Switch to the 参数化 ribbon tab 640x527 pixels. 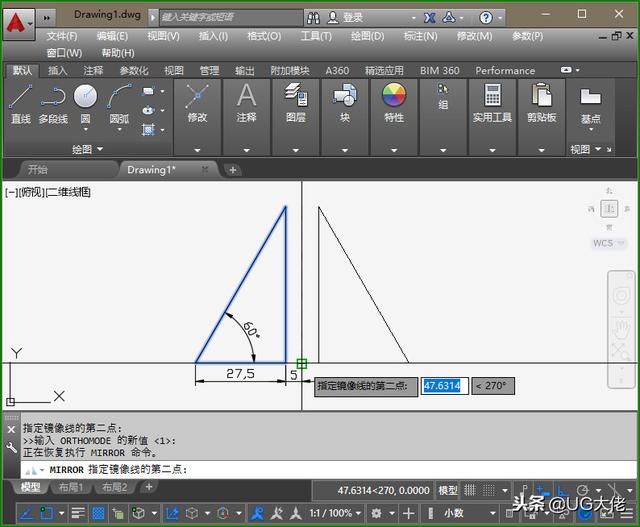pos(134,71)
